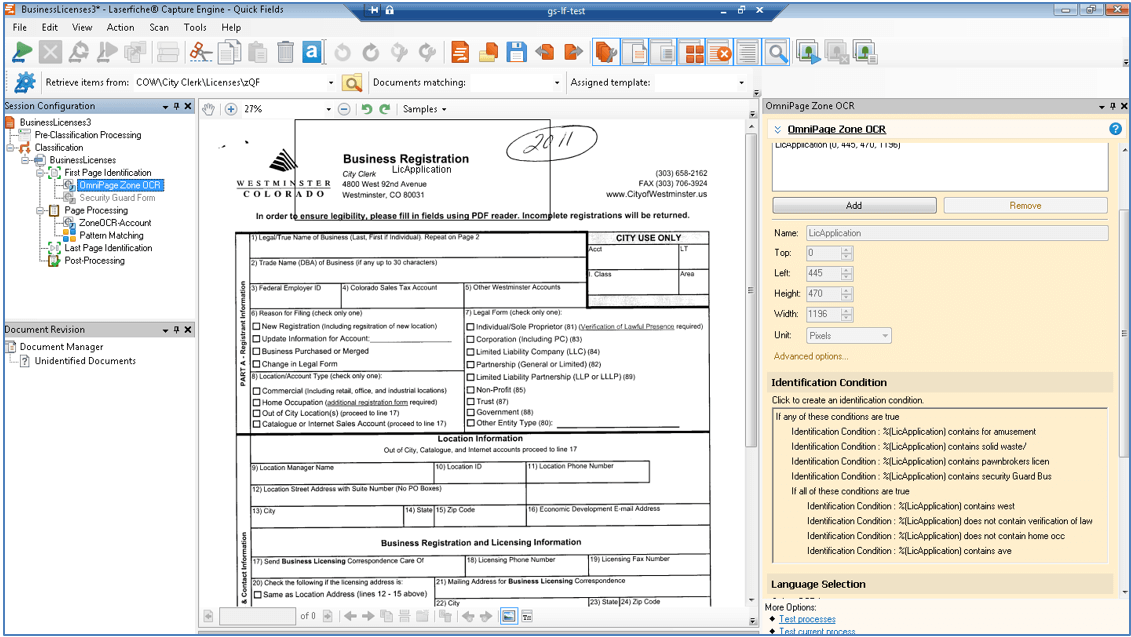Click the green run session arrow icon
This screenshot has height=637, width=1131.
[22, 53]
